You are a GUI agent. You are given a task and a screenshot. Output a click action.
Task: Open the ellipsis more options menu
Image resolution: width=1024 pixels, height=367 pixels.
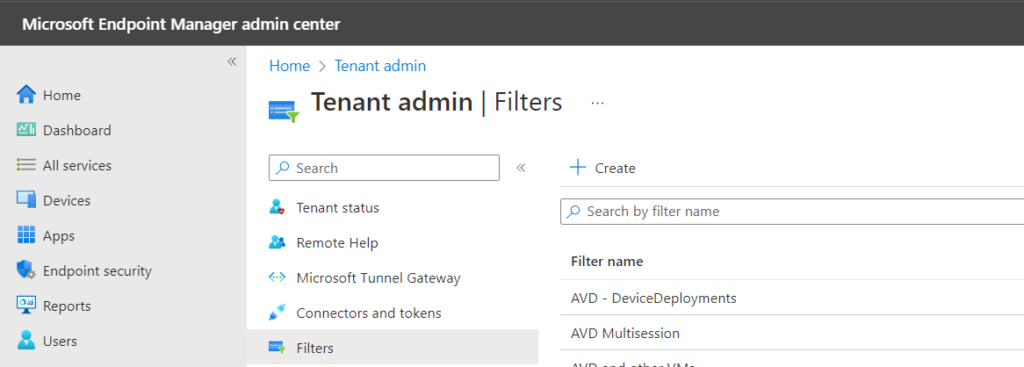coord(597,103)
